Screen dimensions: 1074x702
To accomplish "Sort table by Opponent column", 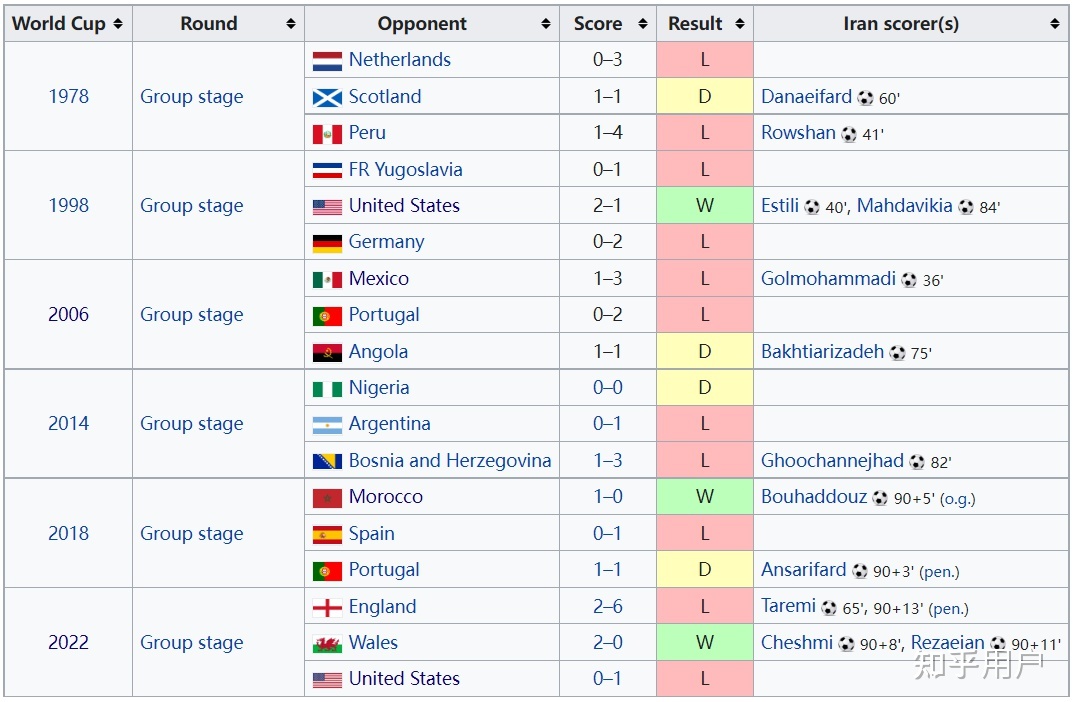I will [546, 24].
